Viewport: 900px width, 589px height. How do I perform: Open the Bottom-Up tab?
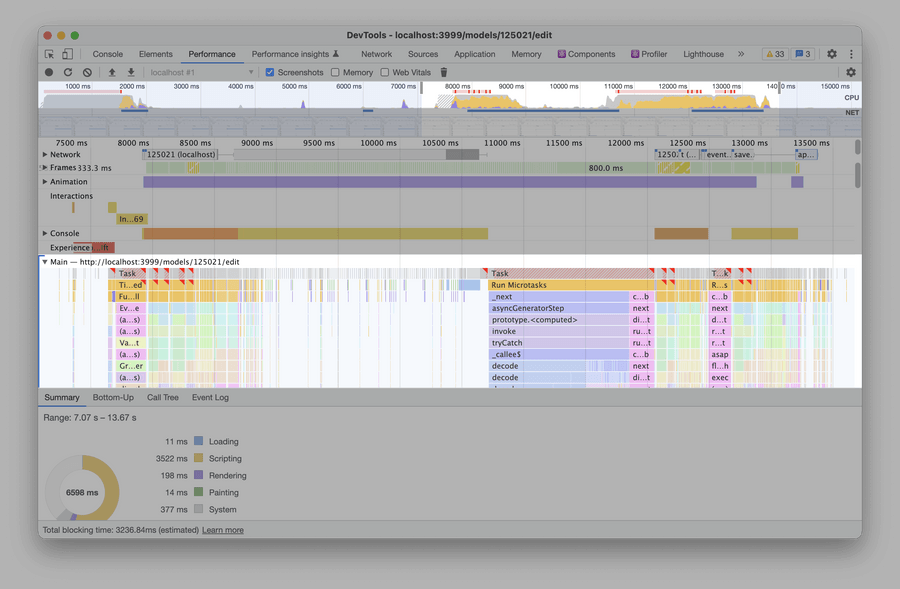coord(113,398)
